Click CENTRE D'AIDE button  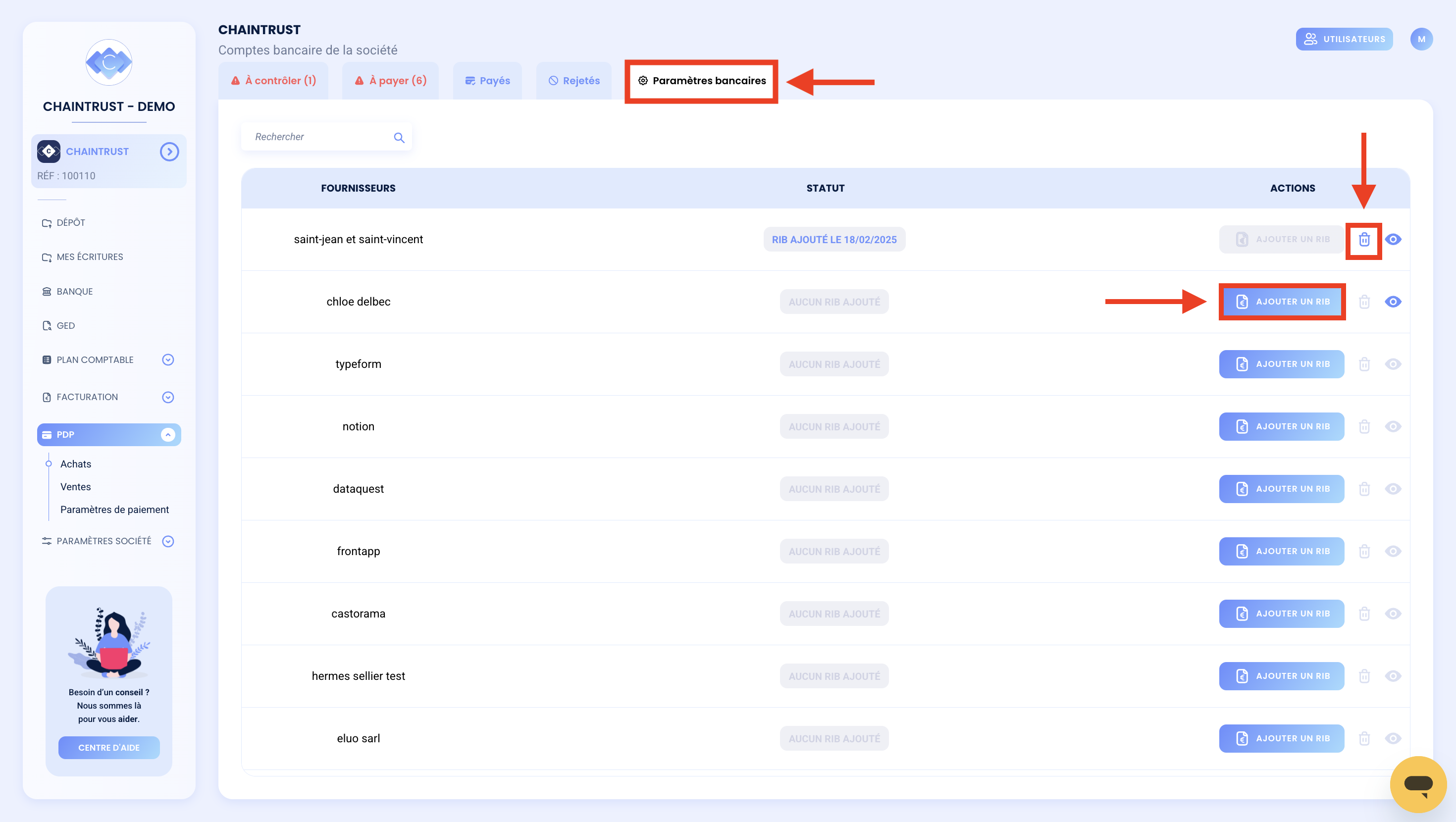pyautogui.click(x=108, y=748)
